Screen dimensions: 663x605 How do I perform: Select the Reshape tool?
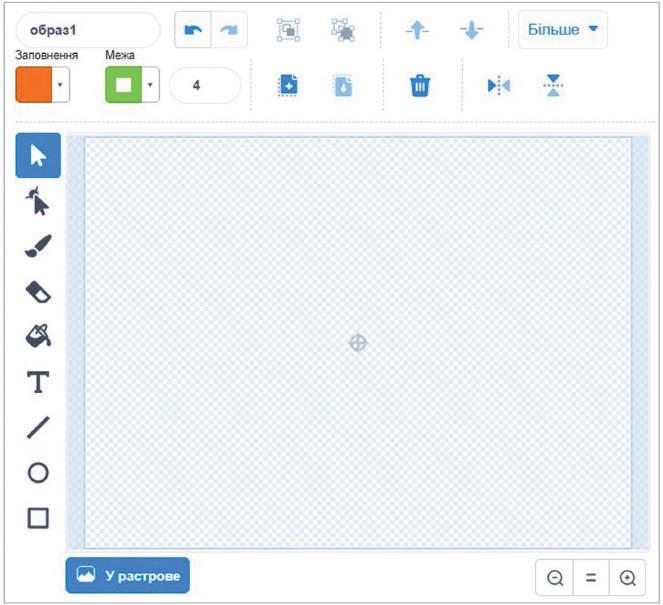(x=38, y=202)
